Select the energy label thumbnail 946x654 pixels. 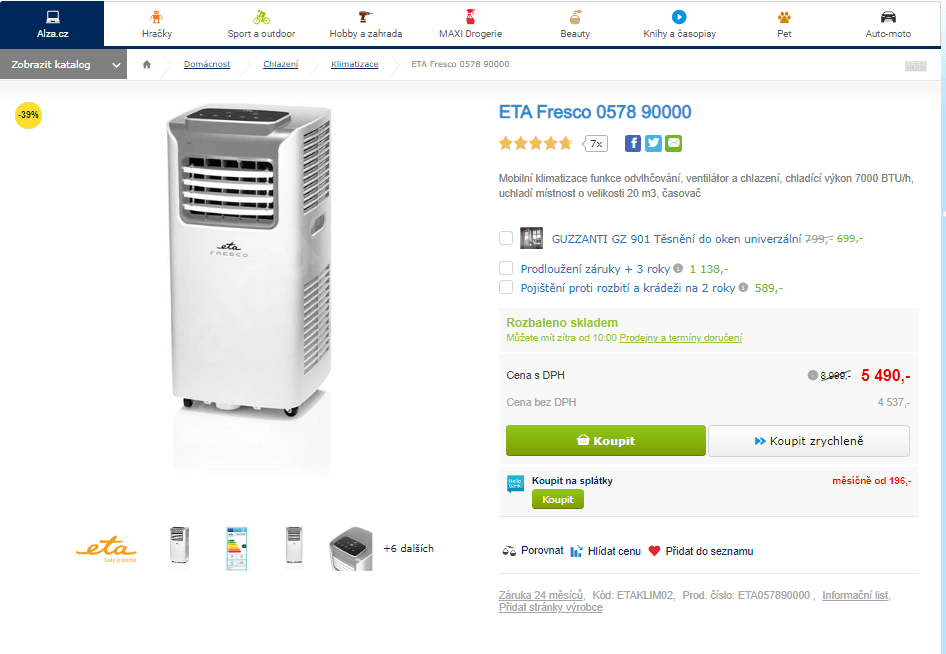pos(236,548)
